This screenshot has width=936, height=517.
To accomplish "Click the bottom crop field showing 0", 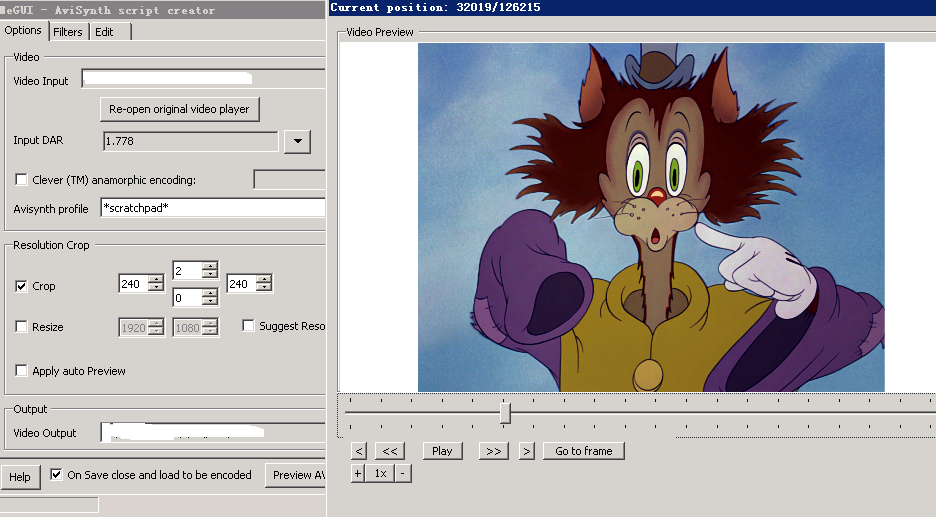I will (187, 298).
